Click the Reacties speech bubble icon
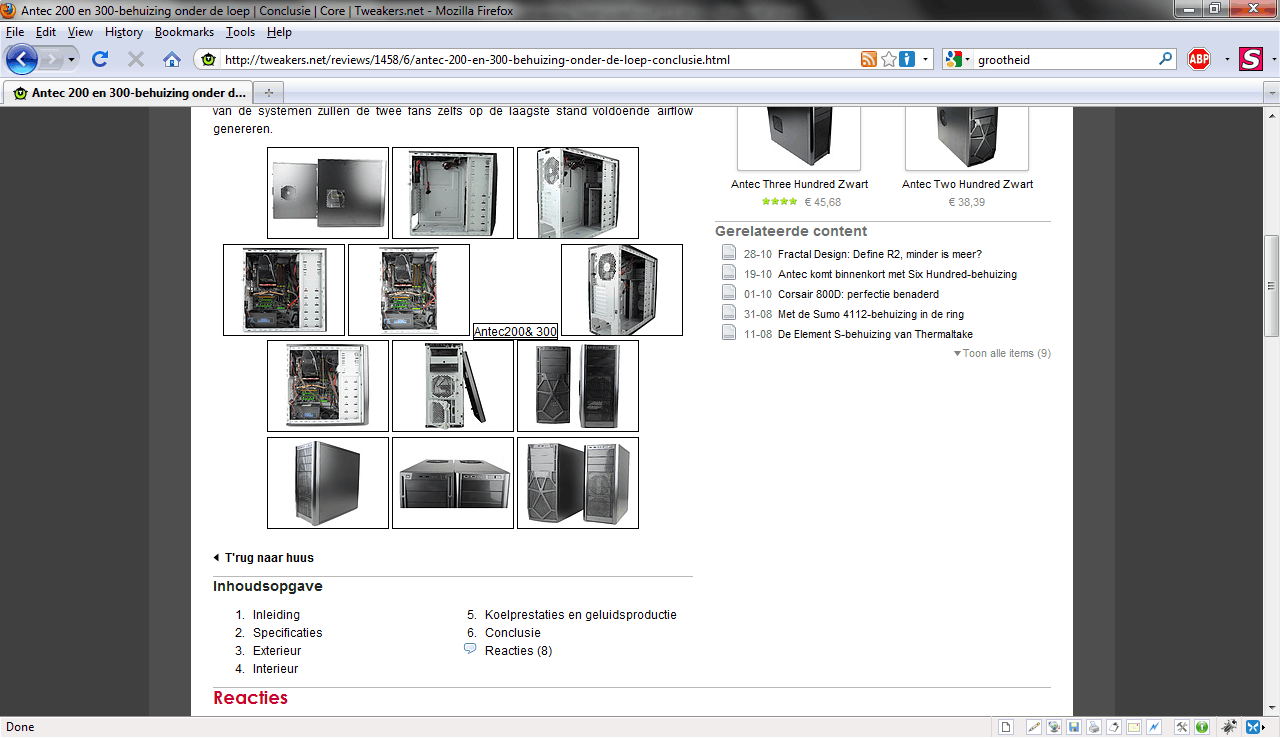The height and width of the screenshot is (738, 1280). [470, 649]
